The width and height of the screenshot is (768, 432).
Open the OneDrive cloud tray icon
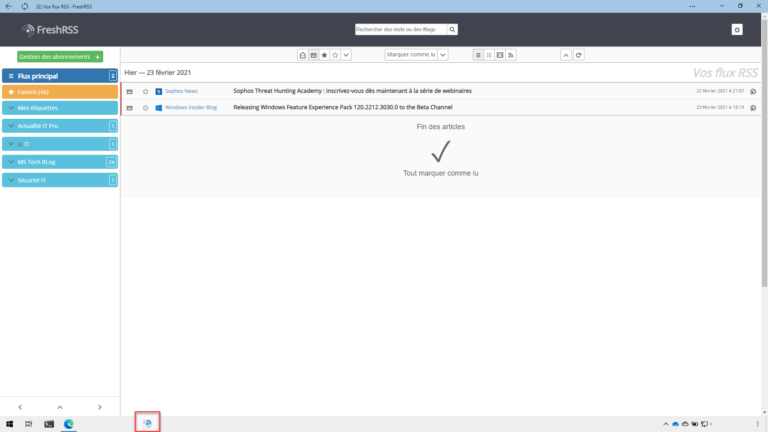click(x=675, y=424)
